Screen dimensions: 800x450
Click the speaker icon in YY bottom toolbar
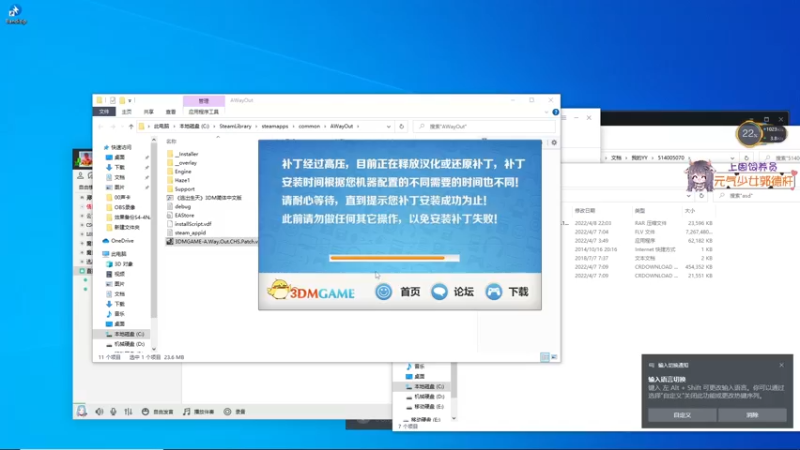point(99,412)
